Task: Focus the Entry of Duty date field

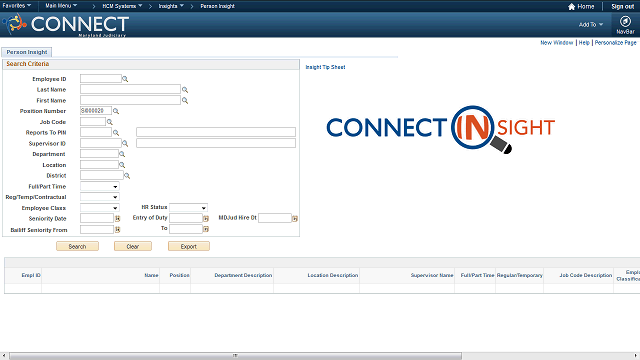Action: pyautogui.click(x=186, y=218)
